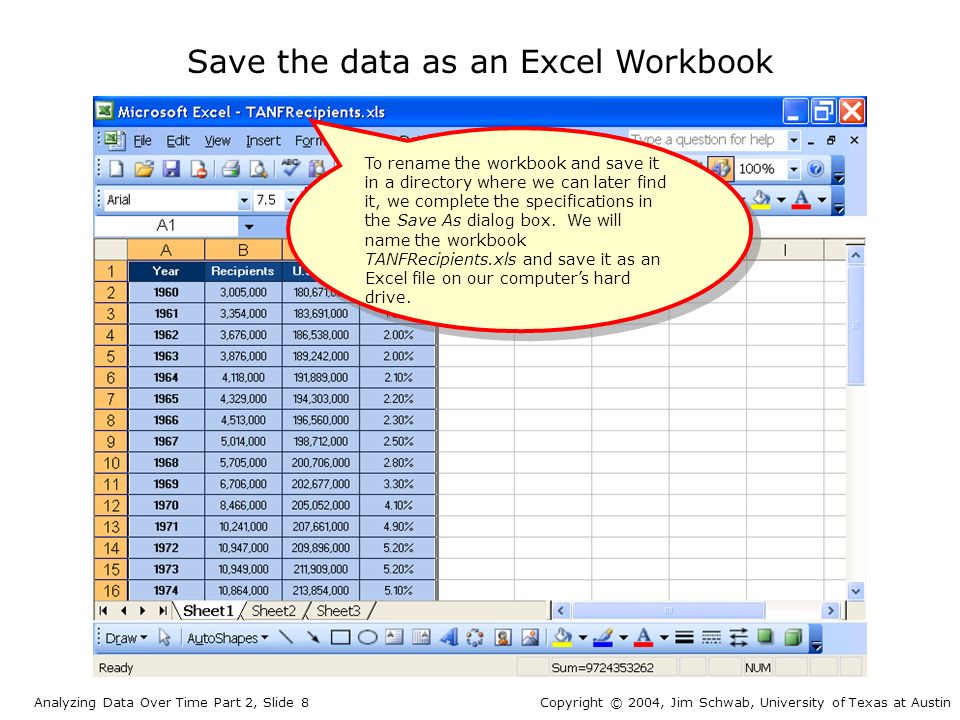Run the Spelling check ABC icon
The width and height of the screenshot is (960, 720).
tap(290, 168)
